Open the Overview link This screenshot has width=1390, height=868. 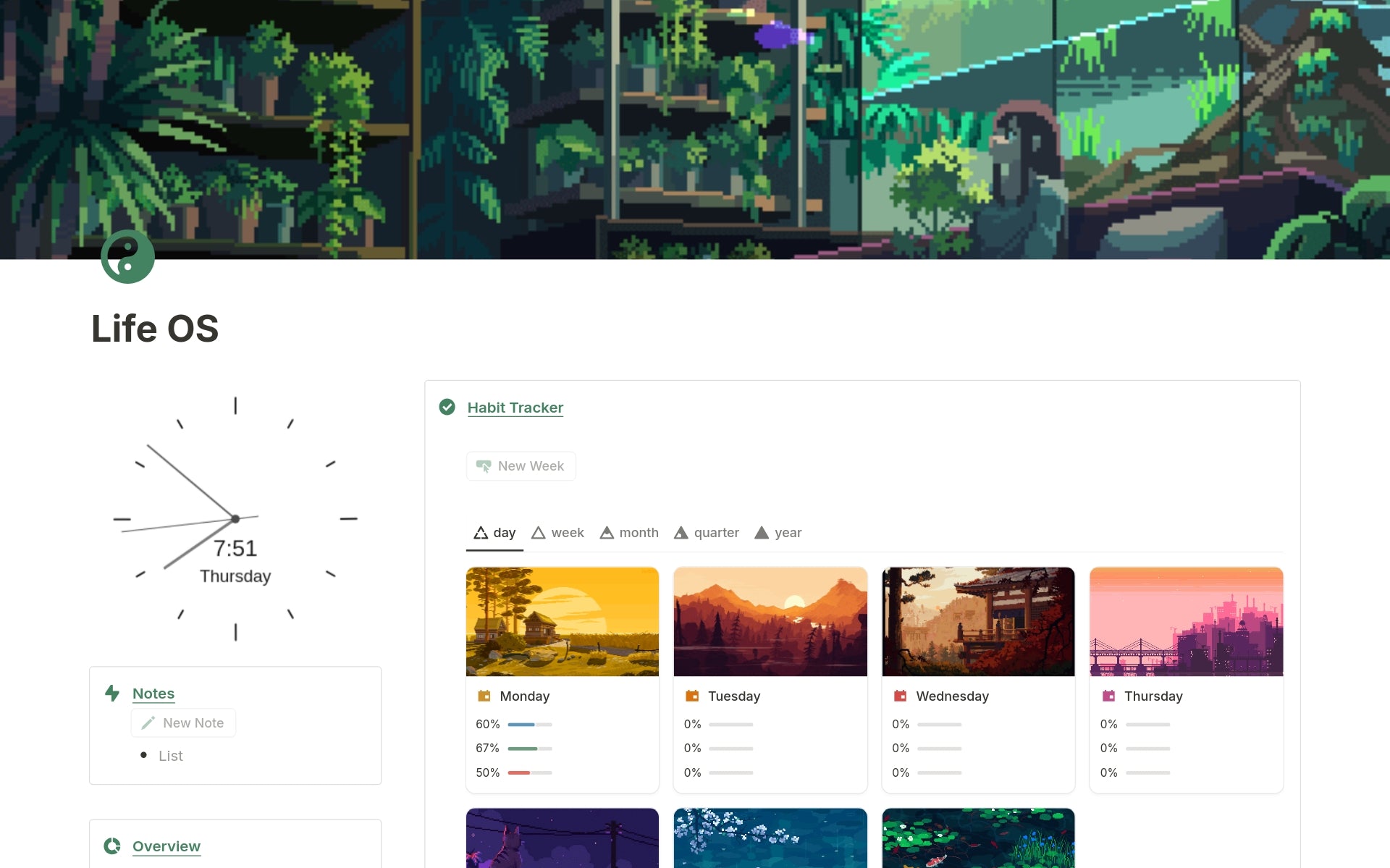coord(167,846)
